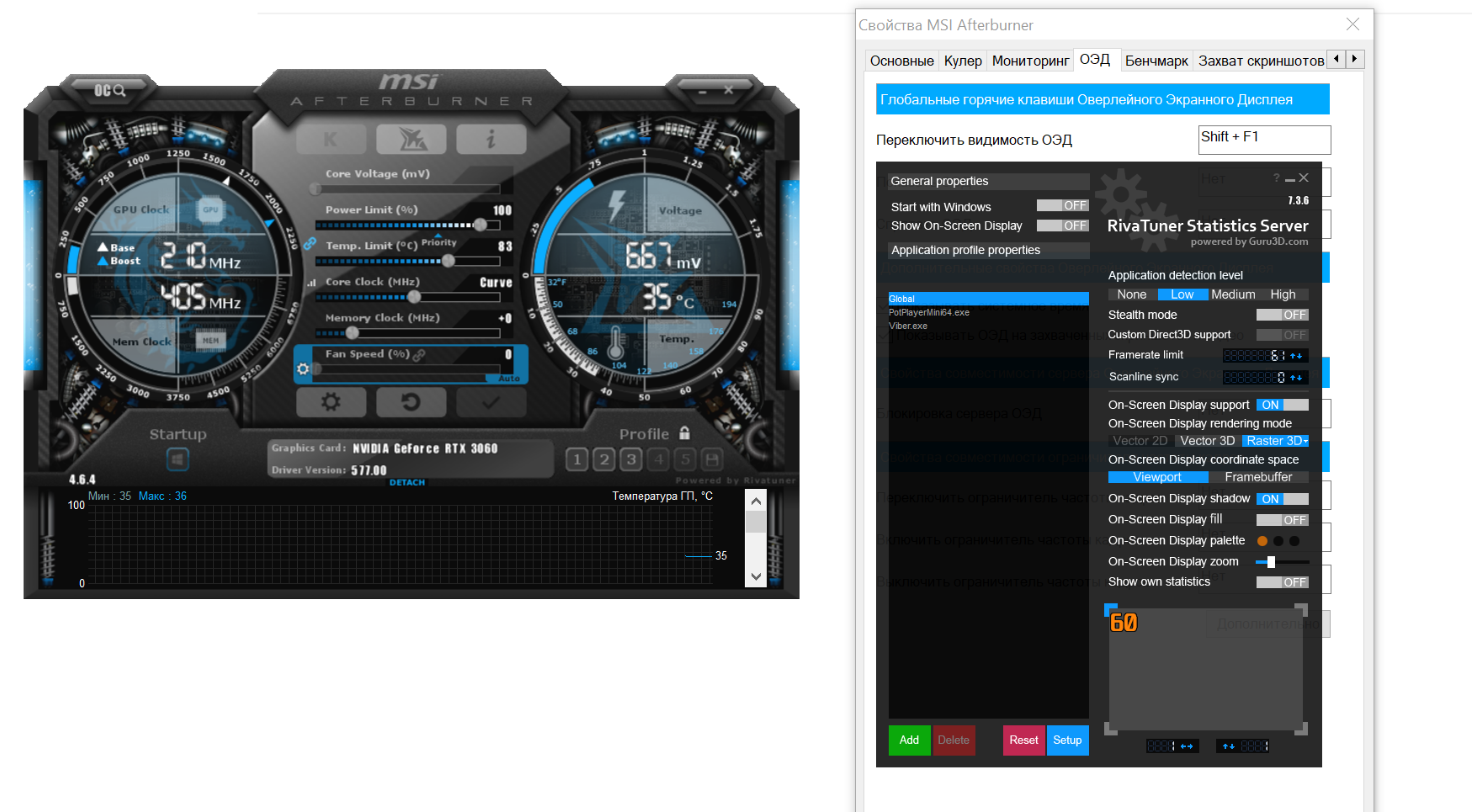
Task: Open the curve editor icon beside Core Clock
Action: pos(311,283)
